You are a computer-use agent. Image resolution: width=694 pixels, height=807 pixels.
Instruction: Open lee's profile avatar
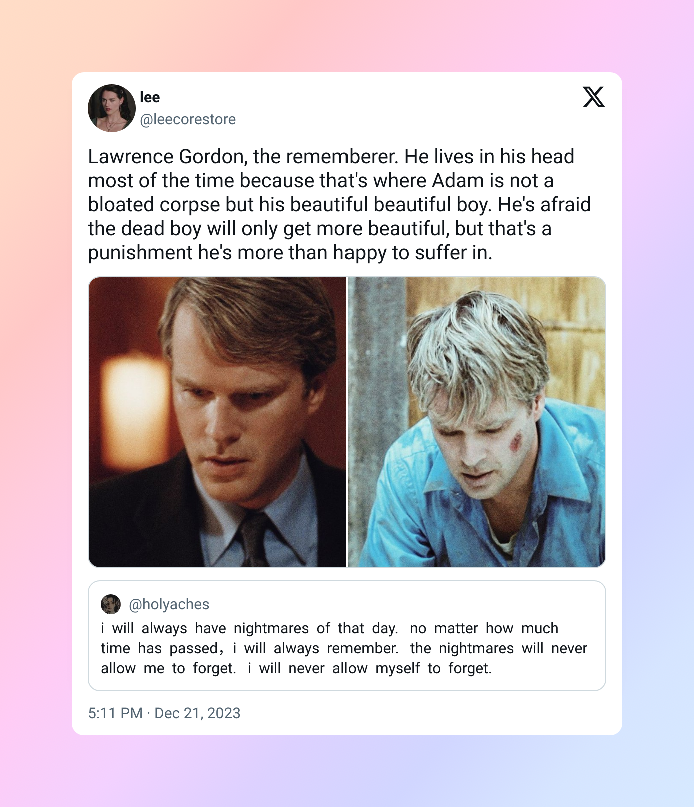click(x=112, y=108)
